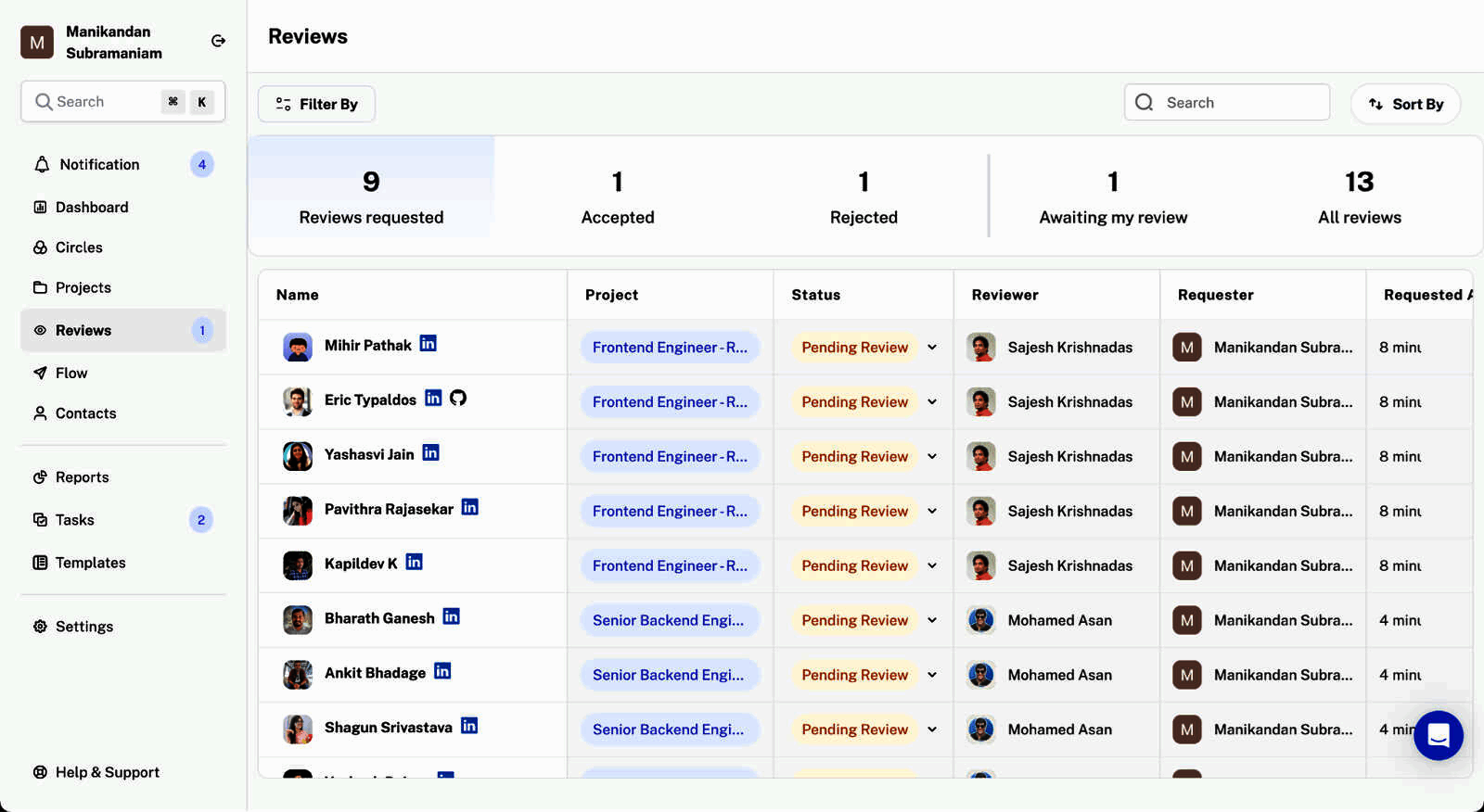The width and height of the screenshot is (1484, 812).
Task: Open Mihir Pathak's LinkedIn profile icon
Action: tap(428, 344)
